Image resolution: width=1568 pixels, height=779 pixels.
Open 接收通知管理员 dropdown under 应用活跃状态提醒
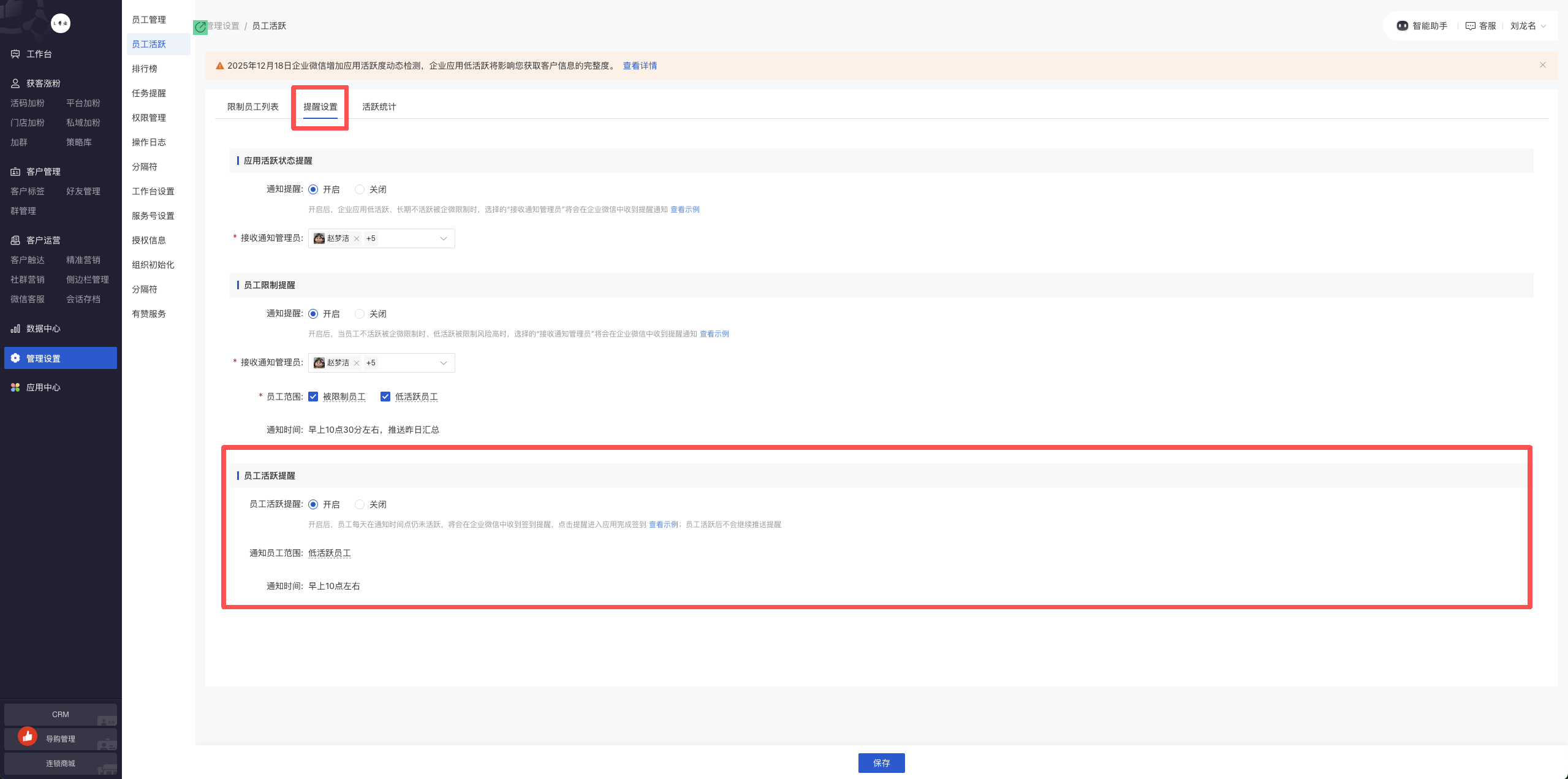[x=443, y=238]
